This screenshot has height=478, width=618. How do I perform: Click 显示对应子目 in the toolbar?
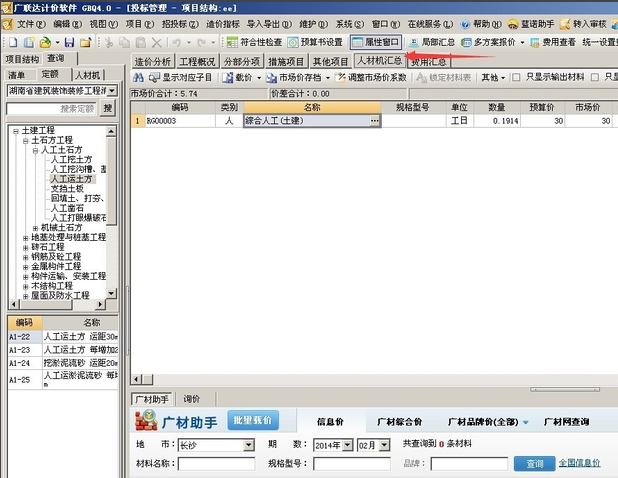pos(180,77)
